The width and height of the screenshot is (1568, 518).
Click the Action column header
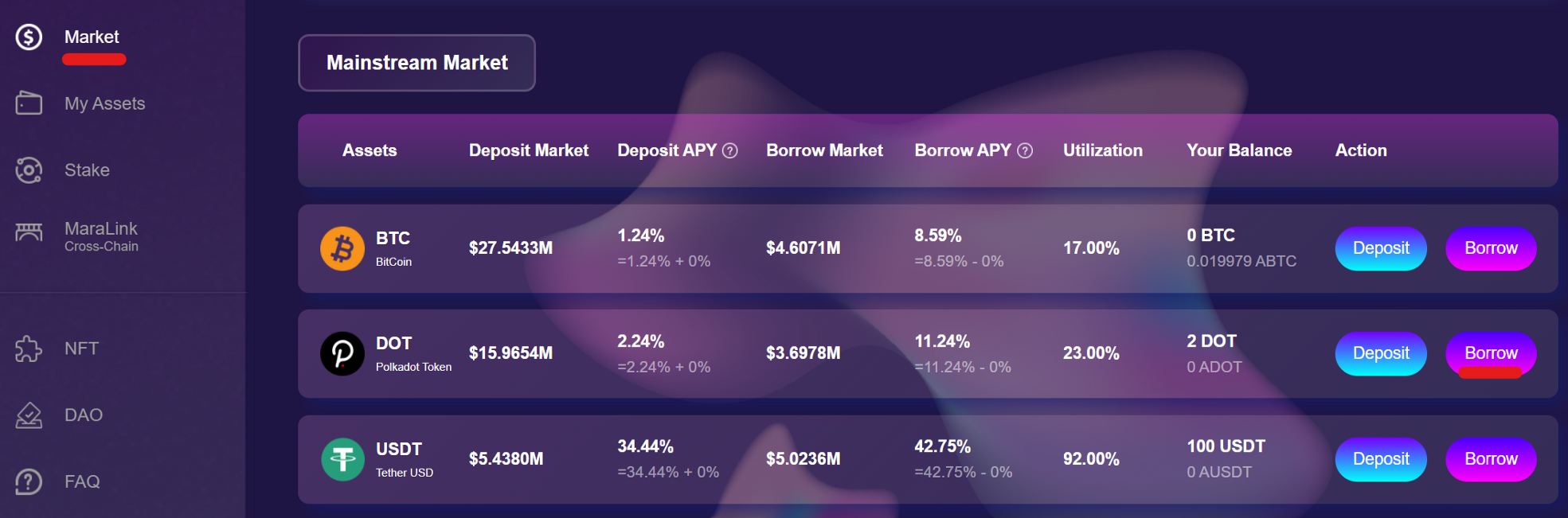coord(1361,150)
